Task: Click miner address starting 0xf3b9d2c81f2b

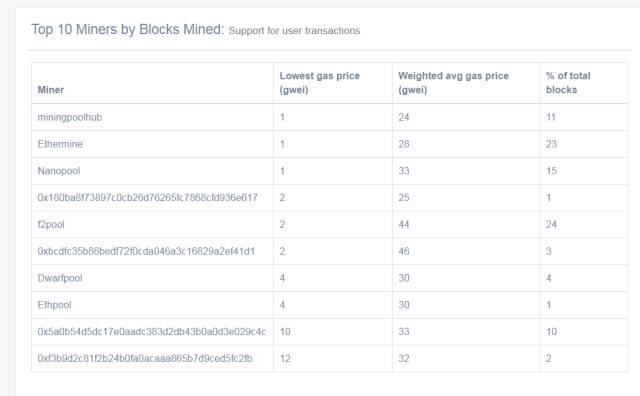Action: tap(145, 358)
